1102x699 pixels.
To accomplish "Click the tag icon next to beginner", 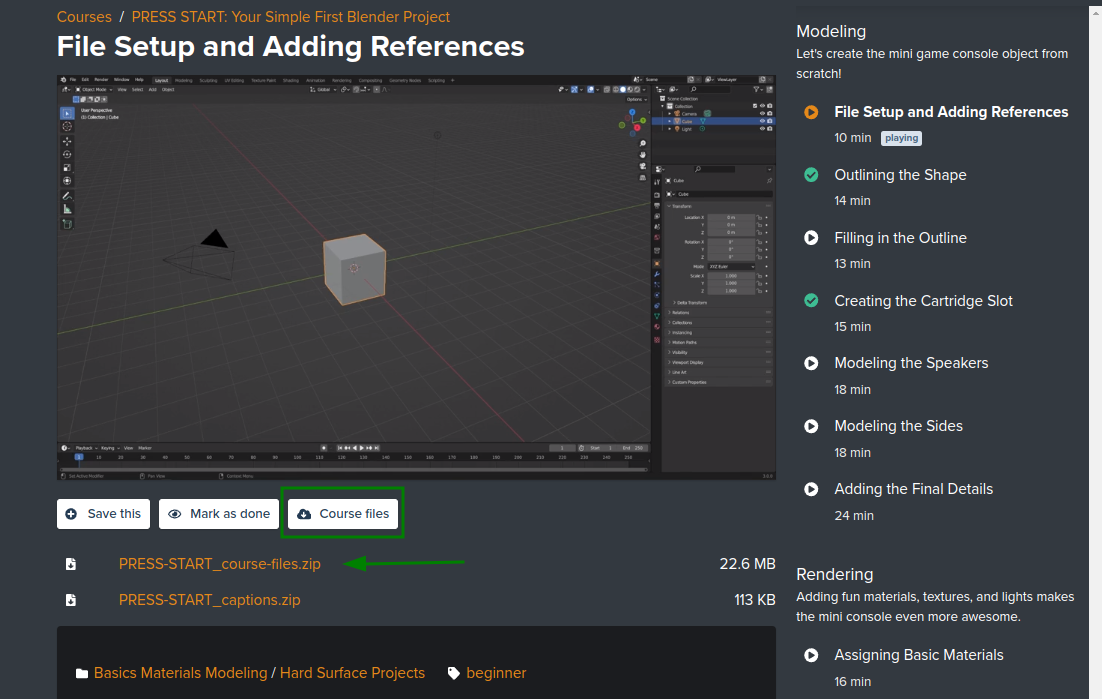I will point(454,673).
